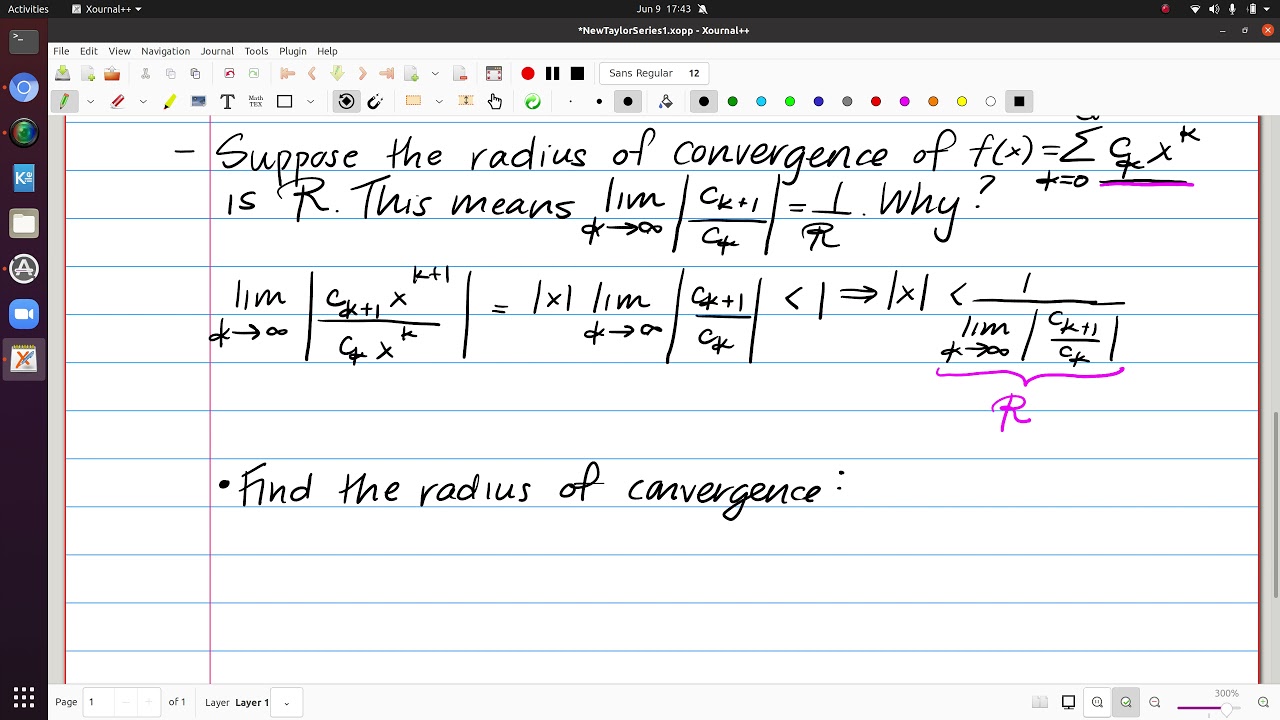Choose the Select Rectangle region tool
Viewport: 1280px width, 720px height.
413,101
